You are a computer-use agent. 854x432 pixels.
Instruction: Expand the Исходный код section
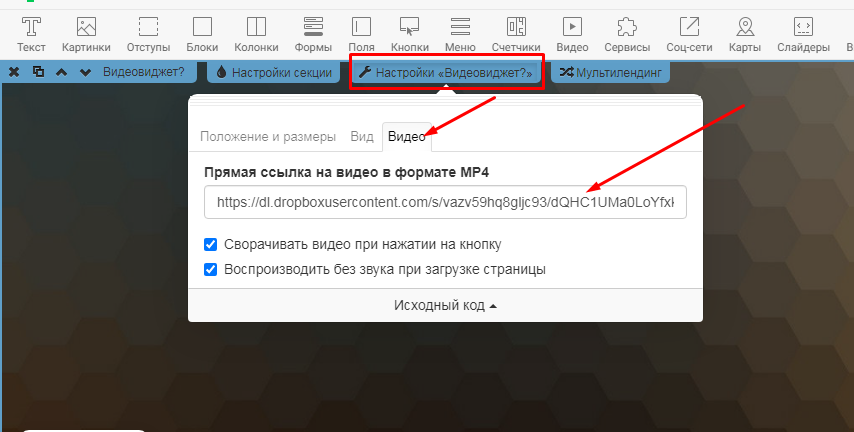445,306
